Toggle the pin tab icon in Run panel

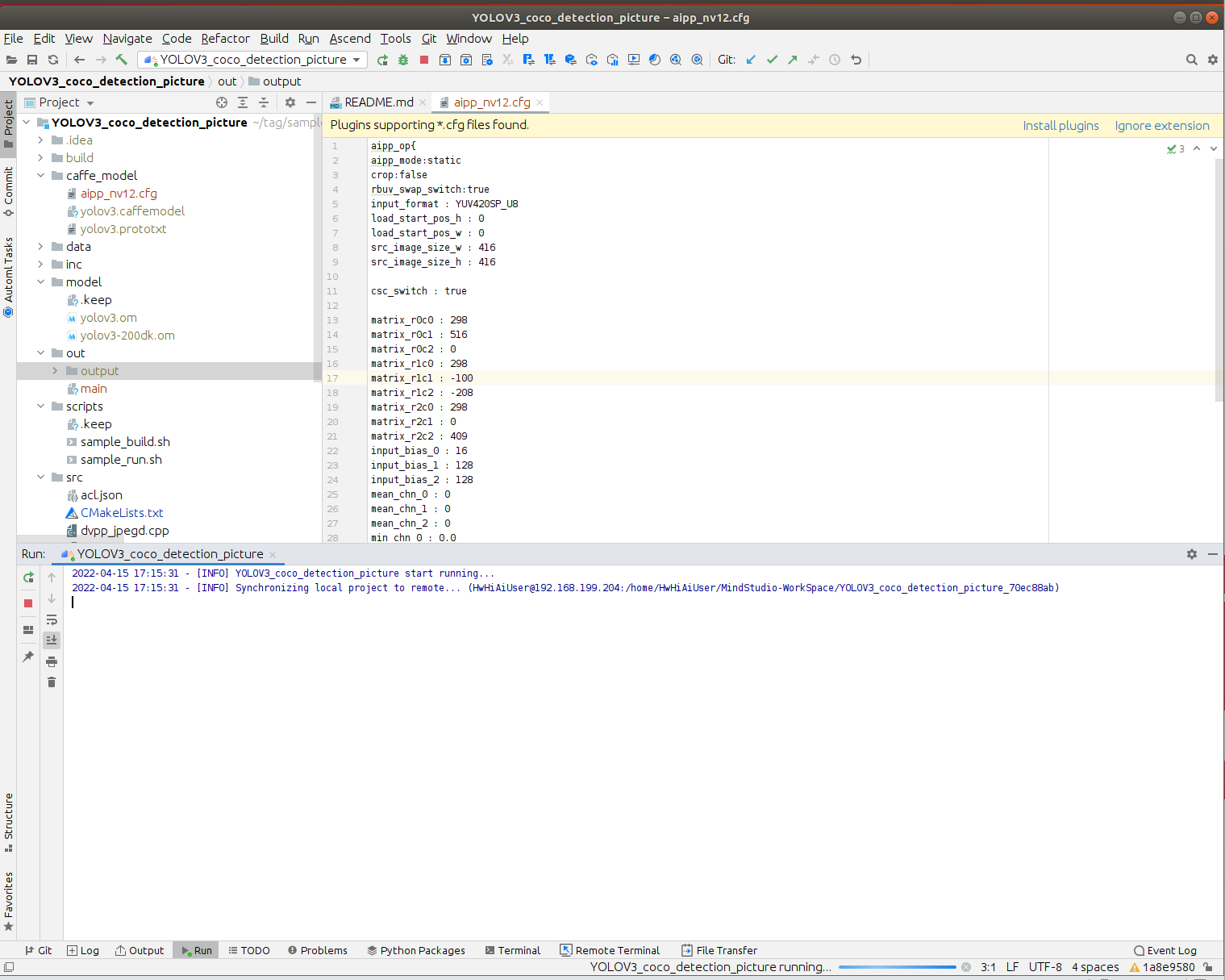[28, 657]
